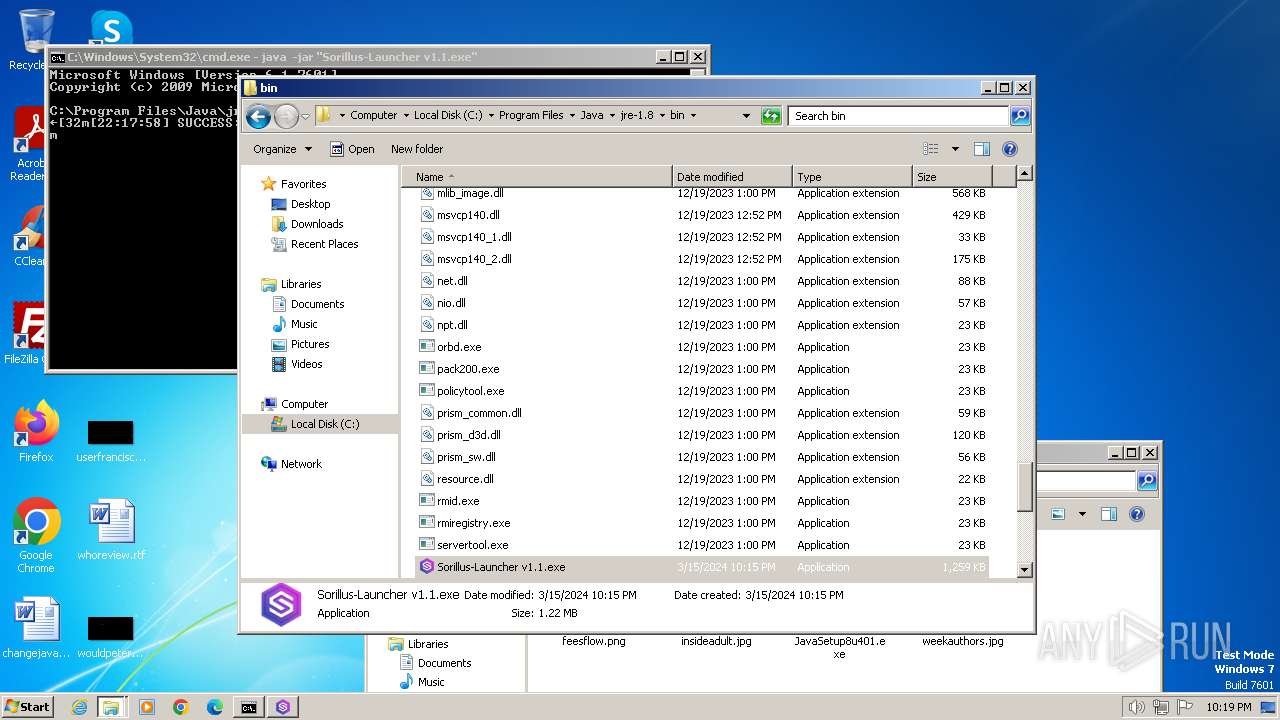The image size is (1280, 720).
Task: Select Favorites in navigation pane
Action: click(x=303, y=184)
